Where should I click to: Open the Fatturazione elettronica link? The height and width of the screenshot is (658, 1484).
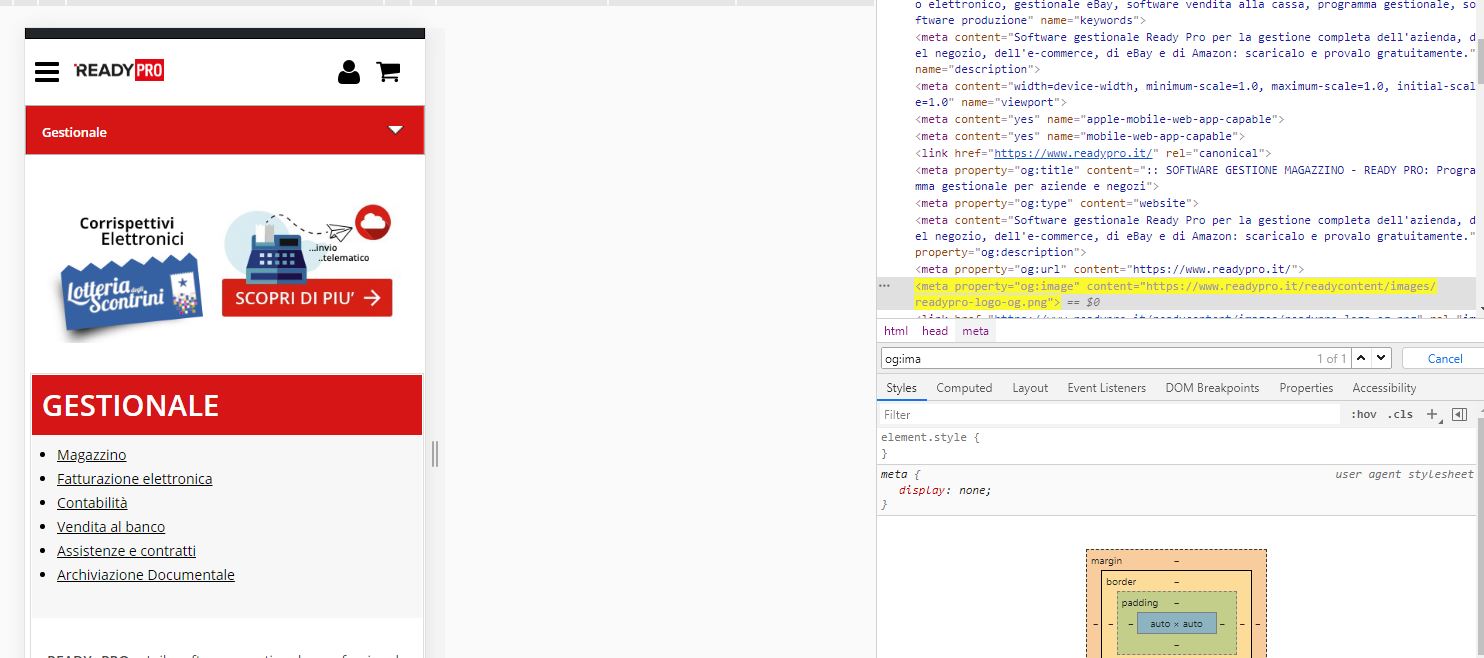[x=135, y=479]
